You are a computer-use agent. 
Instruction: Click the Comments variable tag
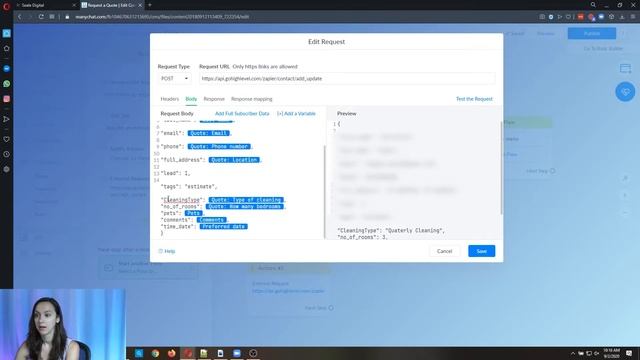point(211,220)
